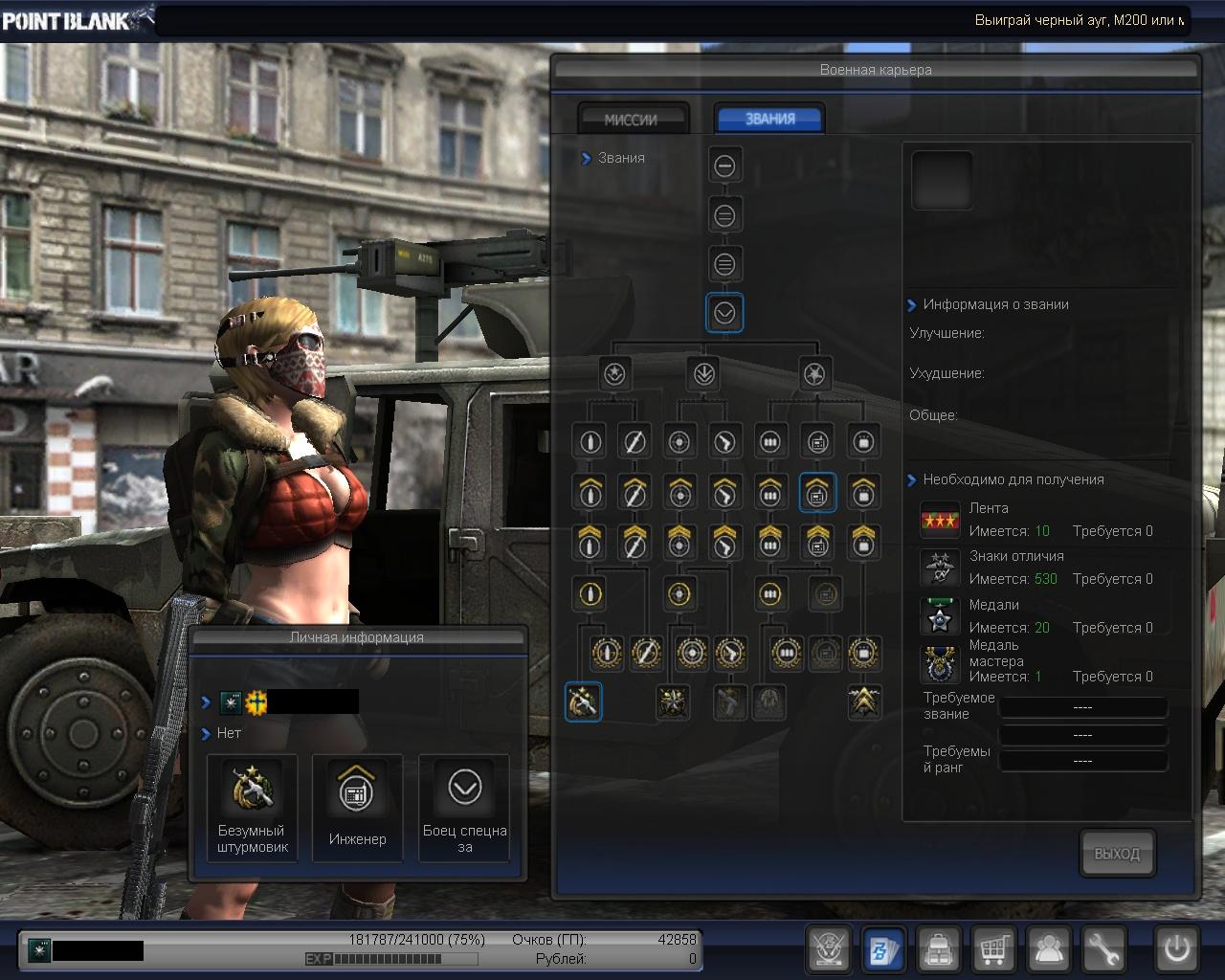Select the single-bar rank at tree top
The width and height of the screenshot is (1225, 980).
pyautogui.click(x=724, y=166)
